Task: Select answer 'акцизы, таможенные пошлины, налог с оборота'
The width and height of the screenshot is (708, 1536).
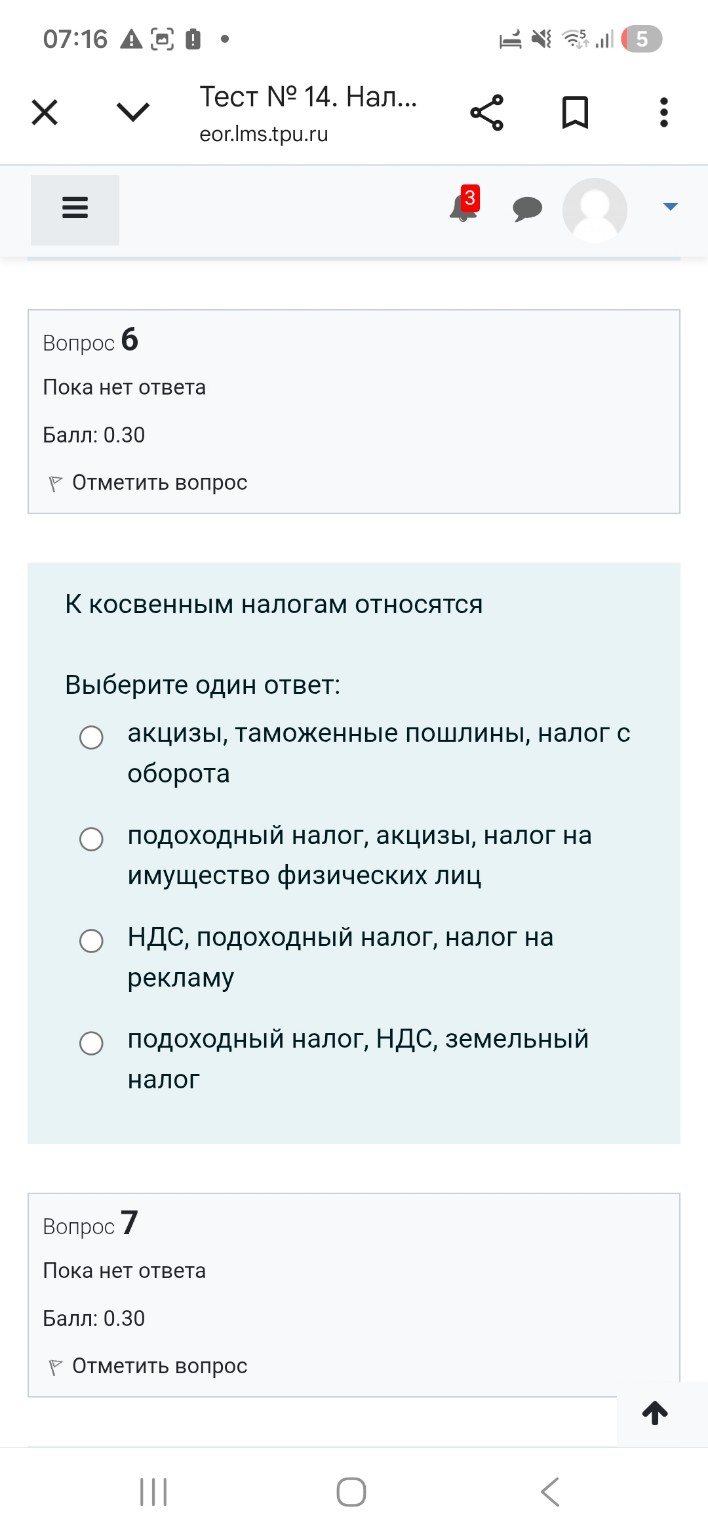Action: [x=91, y=738]
